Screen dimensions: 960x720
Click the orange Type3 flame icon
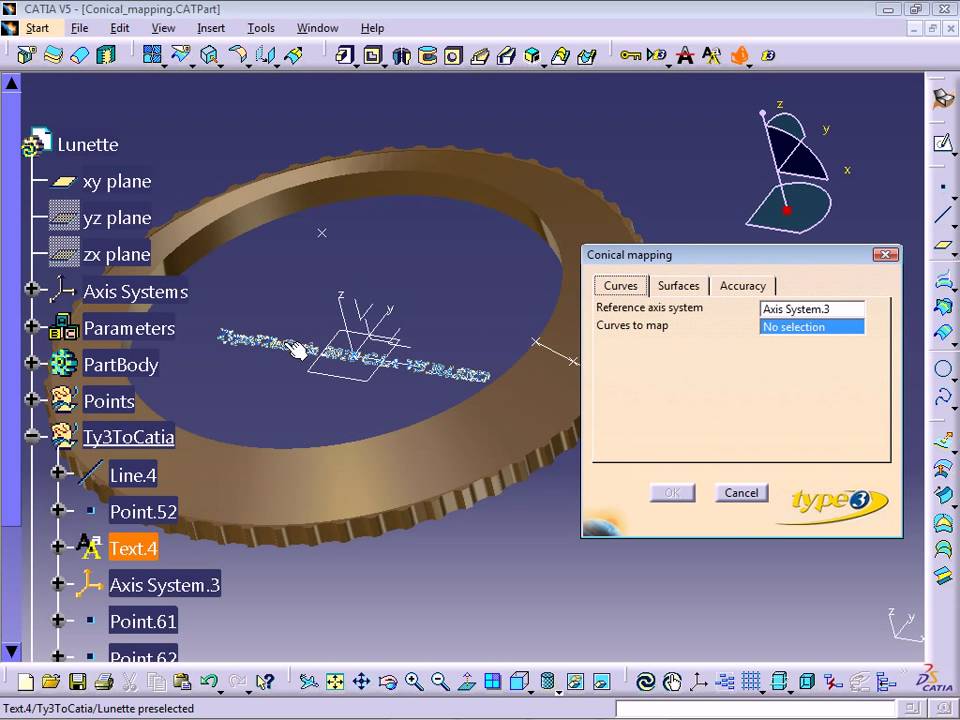click(740, 55)
